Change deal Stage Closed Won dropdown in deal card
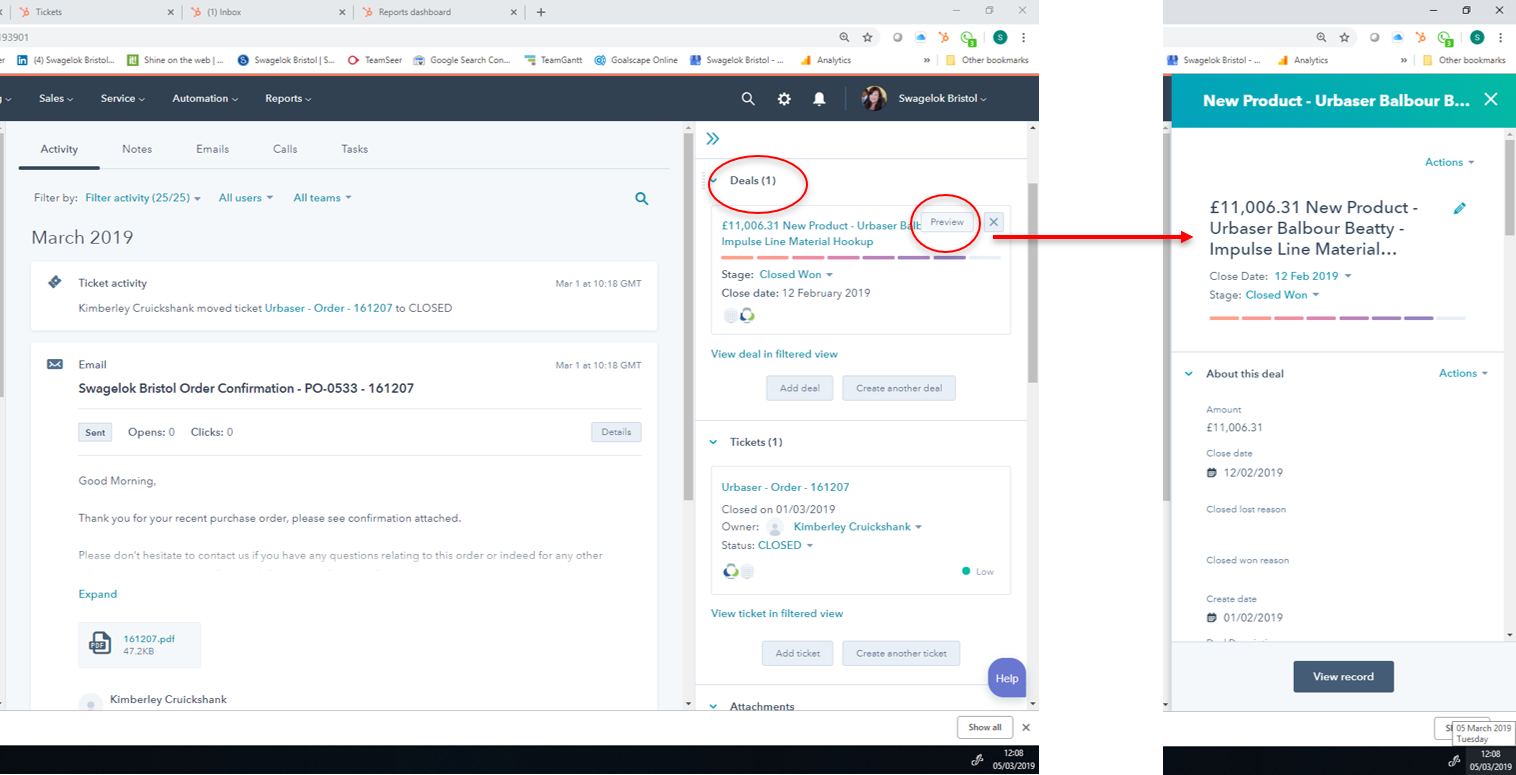The width and height of the screenshot is (1516, 775). tap(796, 274)
